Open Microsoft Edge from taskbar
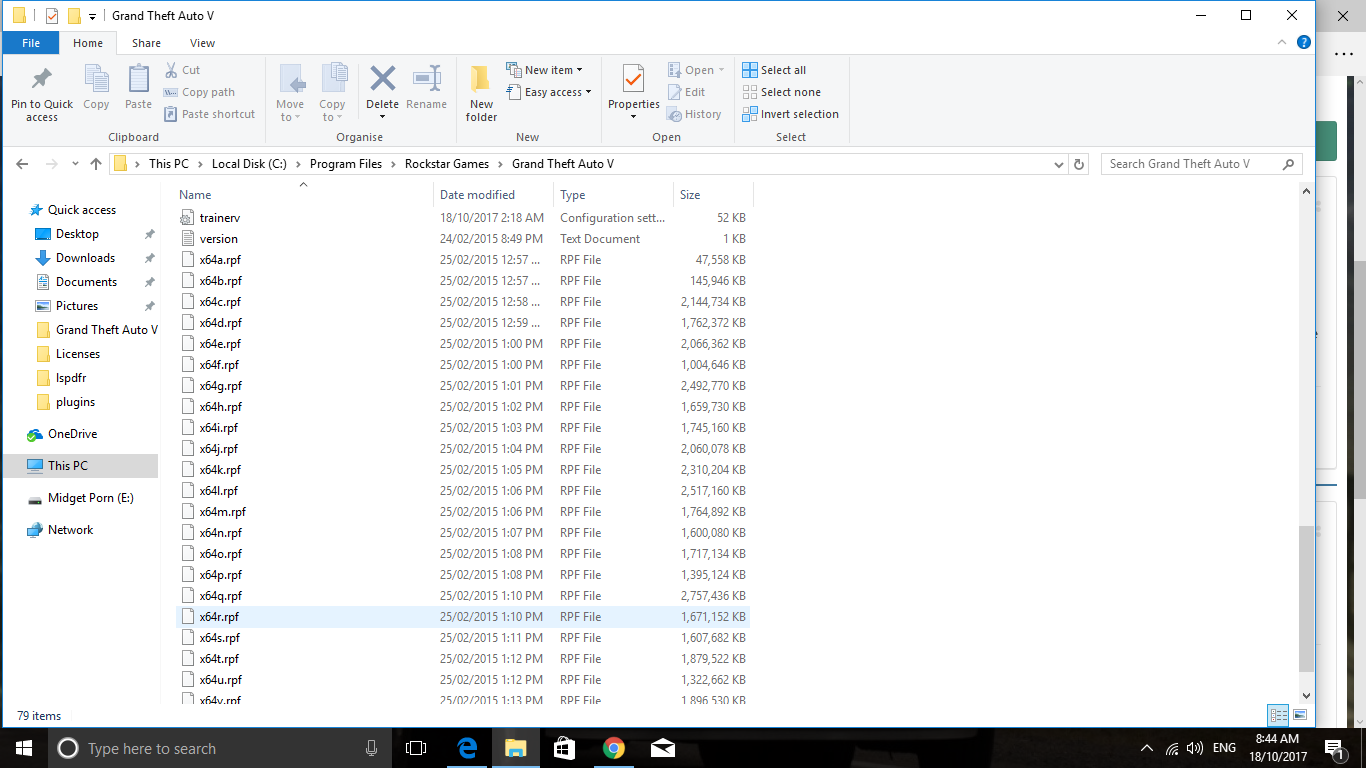 (466, 748)
